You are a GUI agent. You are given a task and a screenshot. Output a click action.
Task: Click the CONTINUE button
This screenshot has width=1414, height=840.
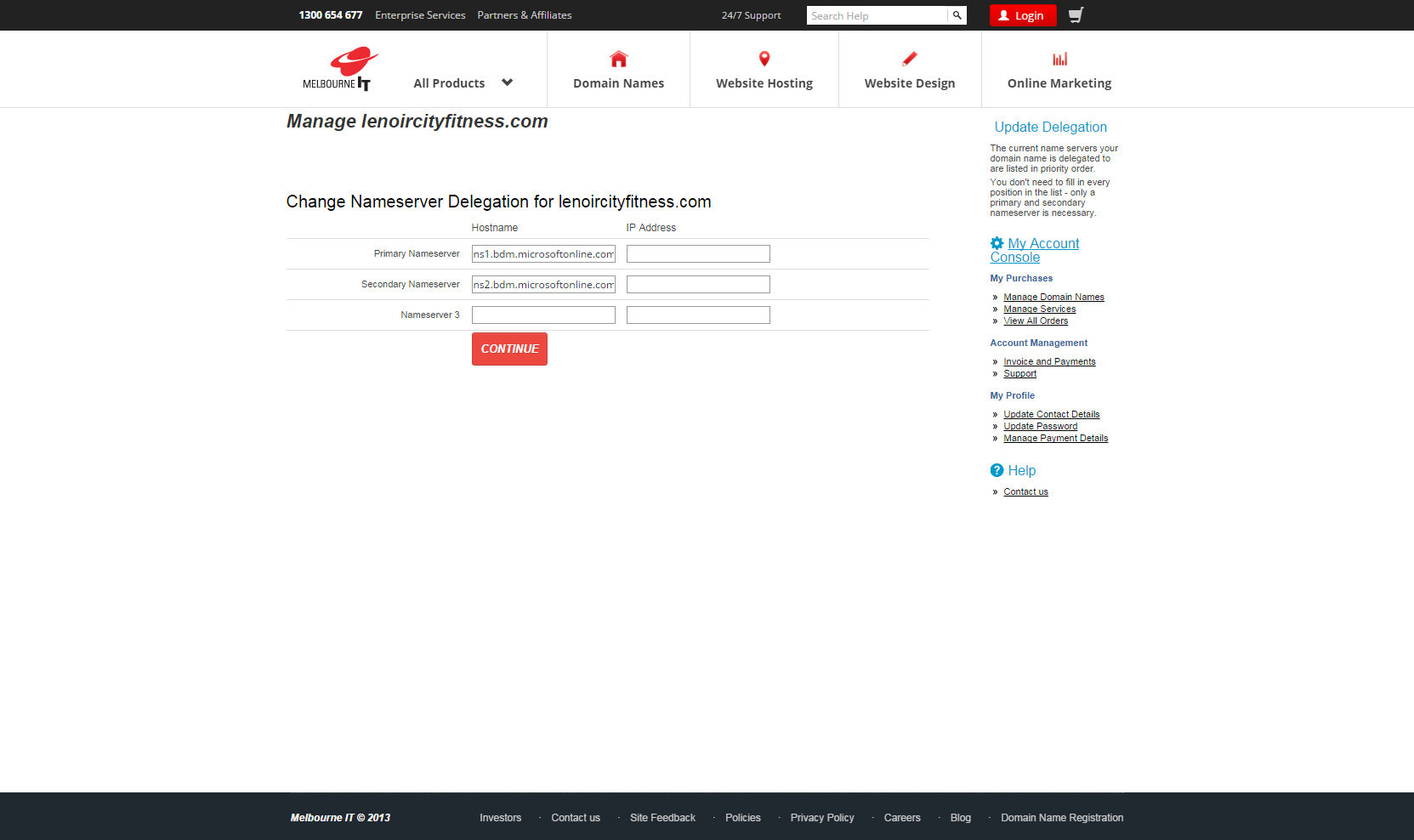click(x=509, y=349)
